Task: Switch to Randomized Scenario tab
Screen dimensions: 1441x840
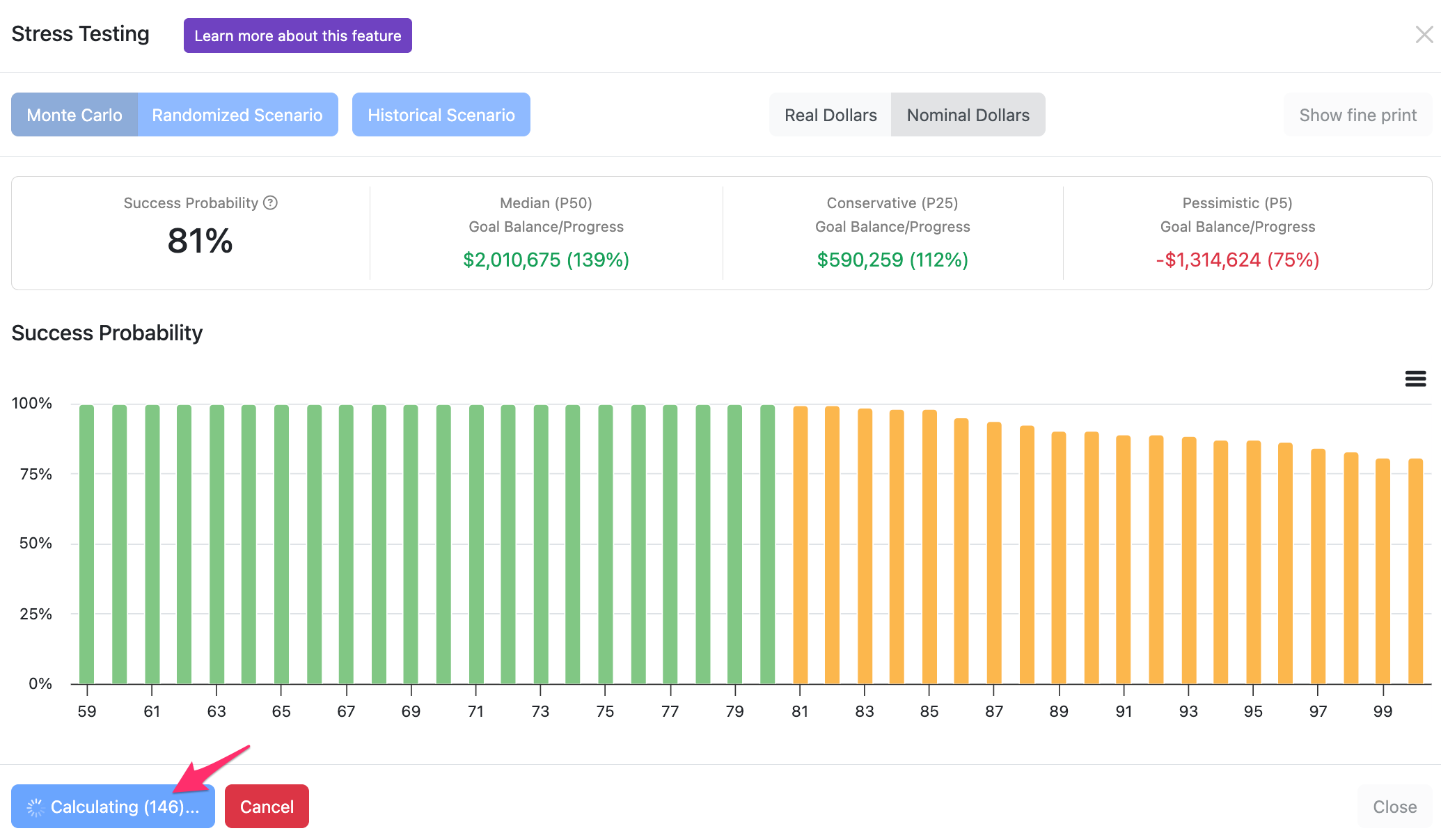Action: coord(237,115)
